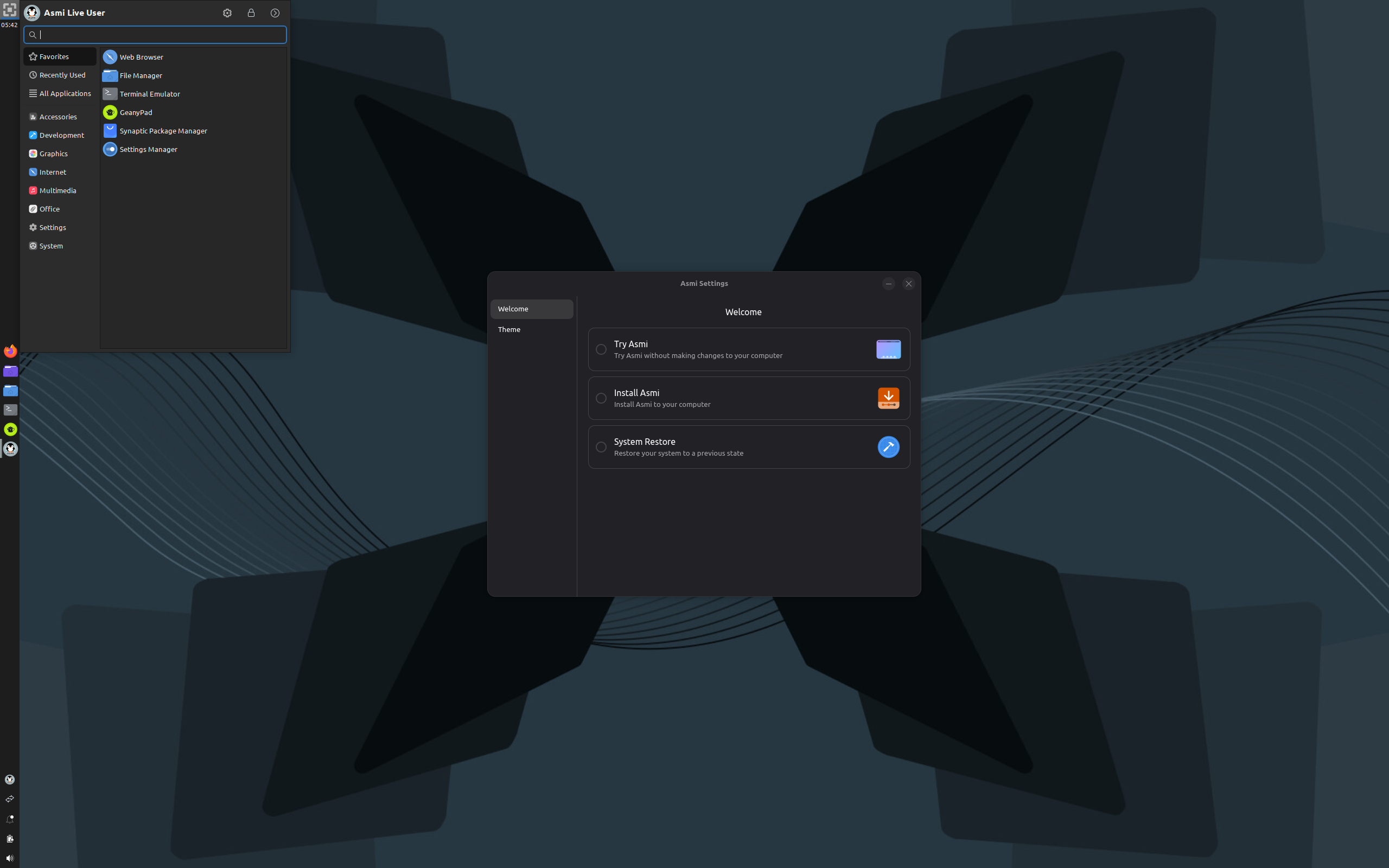This screenshot has height=868, width=1389.
Task: Open the notifications bell tray icon
Action: coord(10,819)
